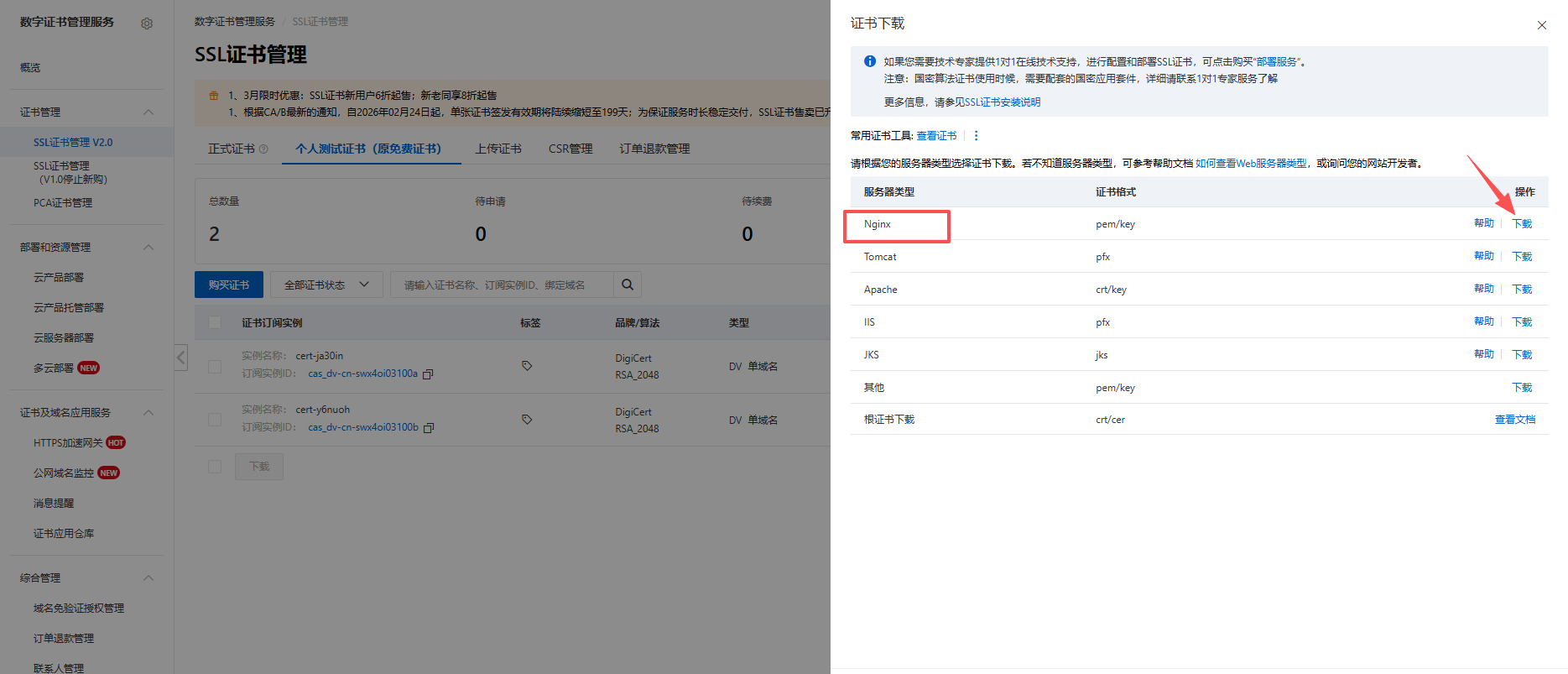
Task: Copy instance ID cas_dv-cn-swx4oi03100b
Action: [429, 428]
